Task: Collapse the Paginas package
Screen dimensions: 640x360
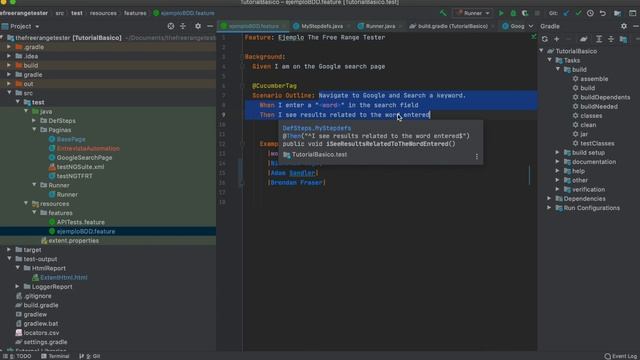Action: click(34, 130)
